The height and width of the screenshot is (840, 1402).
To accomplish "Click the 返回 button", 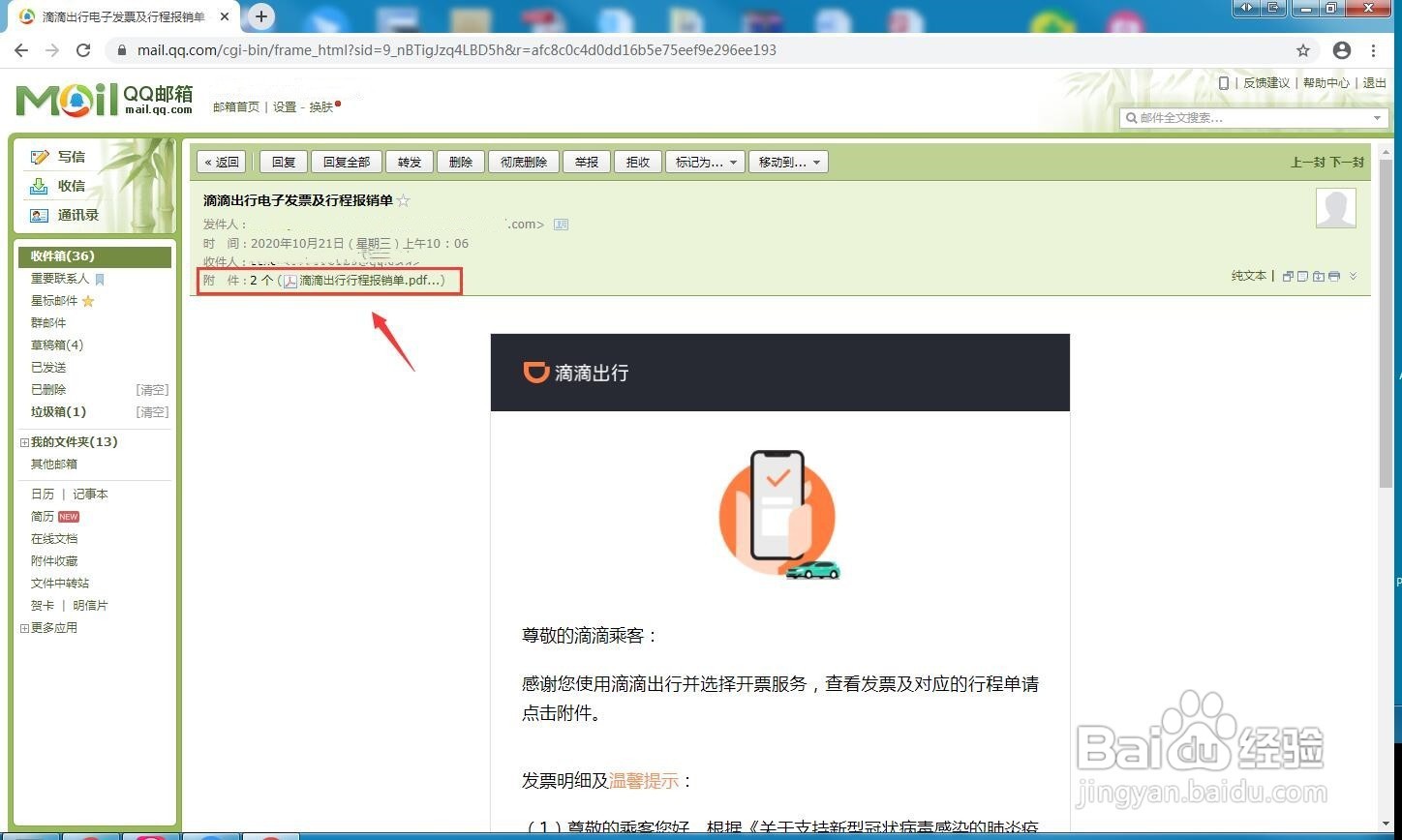I will click(222, 163).
